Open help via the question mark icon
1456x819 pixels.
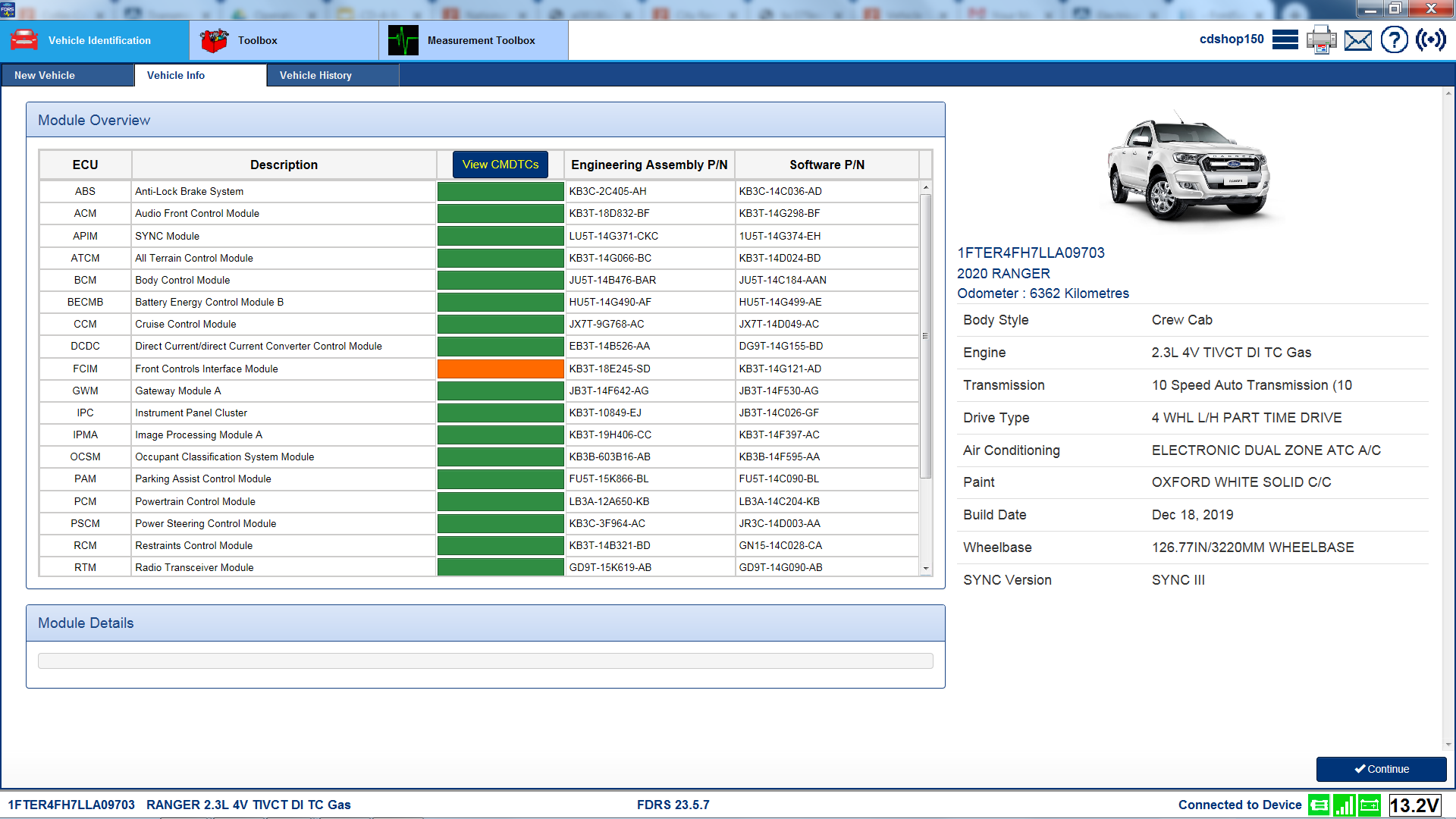coord(1394,39)
